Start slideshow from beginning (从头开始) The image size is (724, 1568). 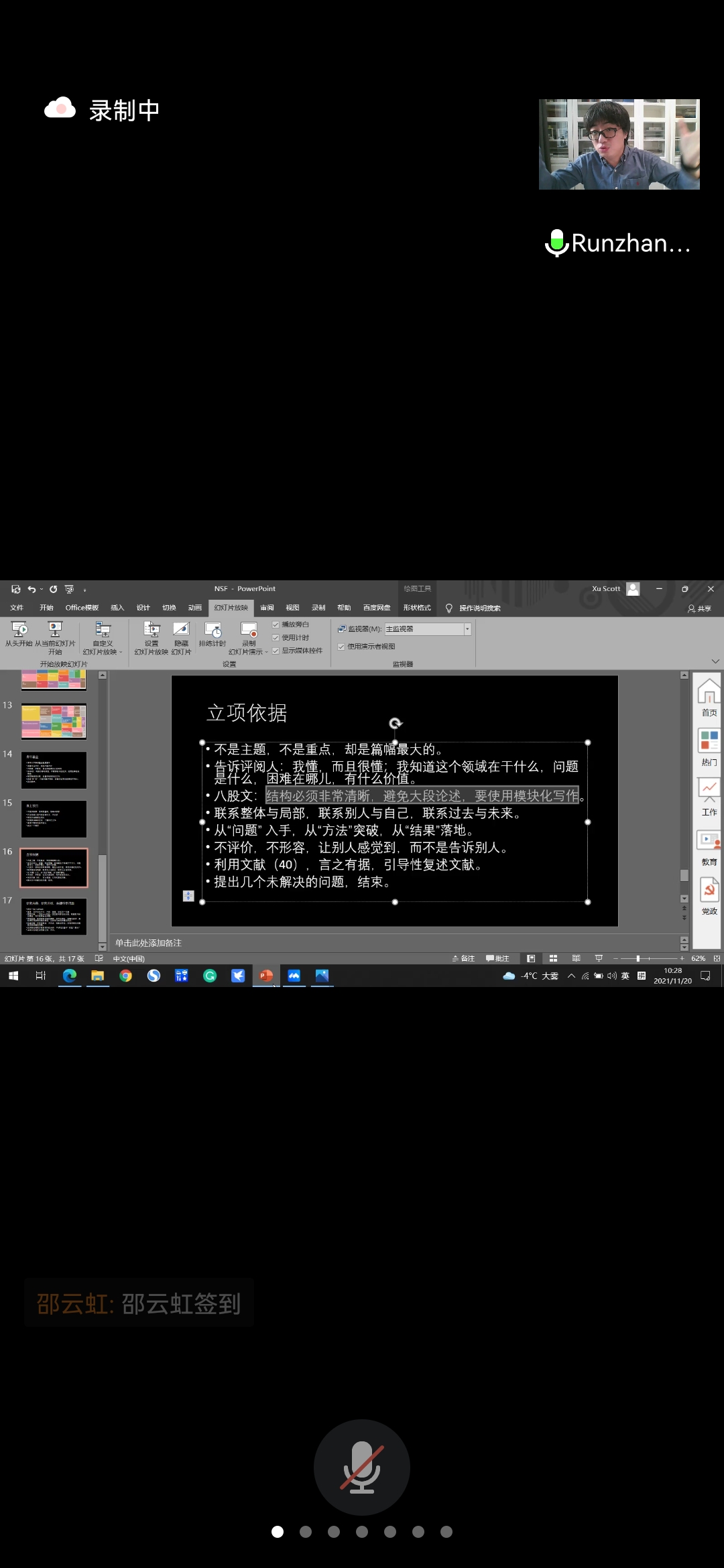[x=19, y=633]
